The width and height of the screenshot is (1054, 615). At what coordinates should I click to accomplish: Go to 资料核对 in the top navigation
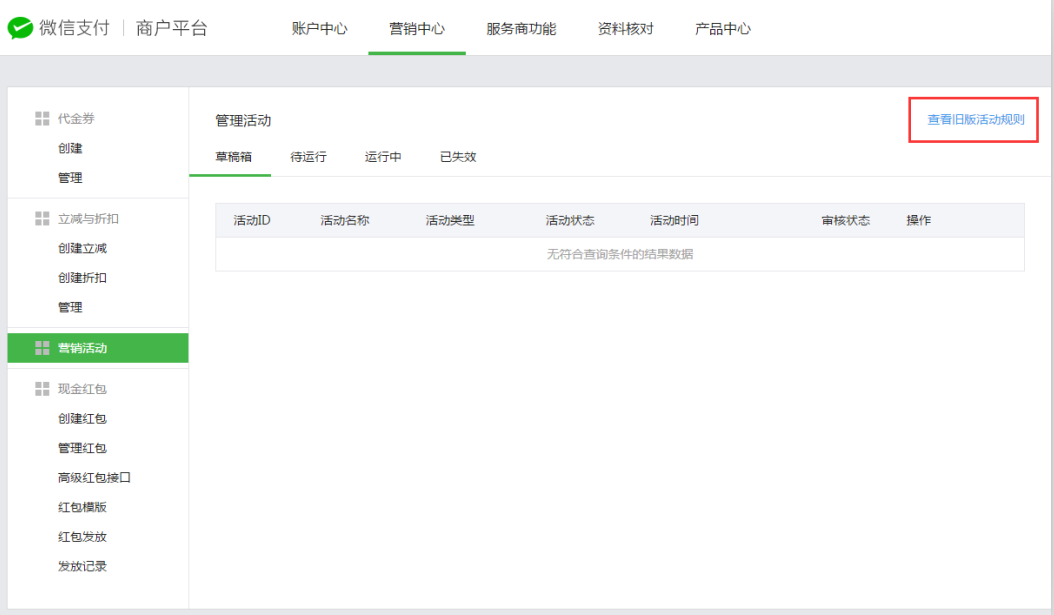click(x=625, y=29)
